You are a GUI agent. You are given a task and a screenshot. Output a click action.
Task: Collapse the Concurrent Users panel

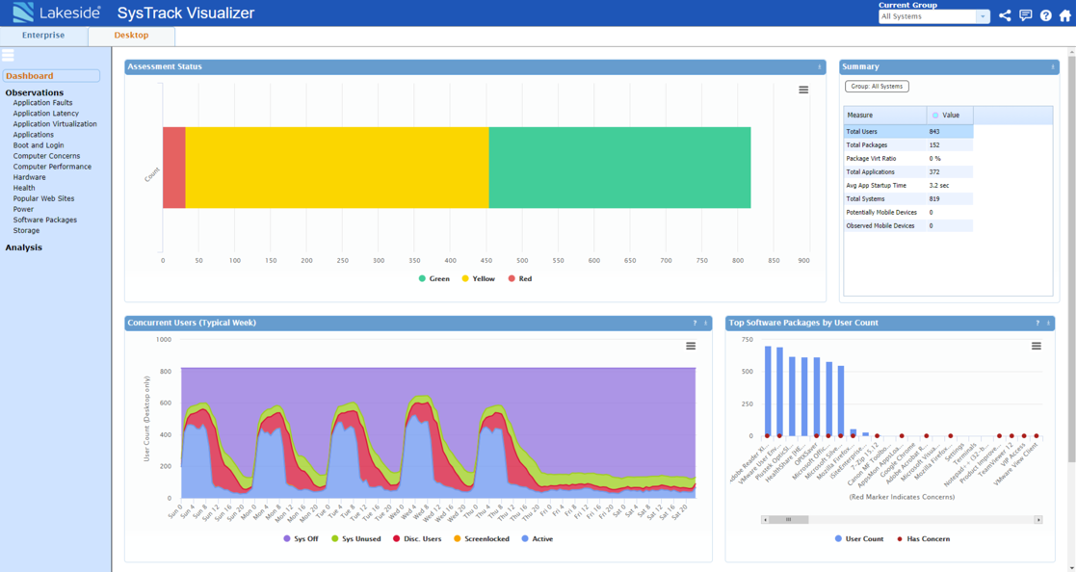705,323
